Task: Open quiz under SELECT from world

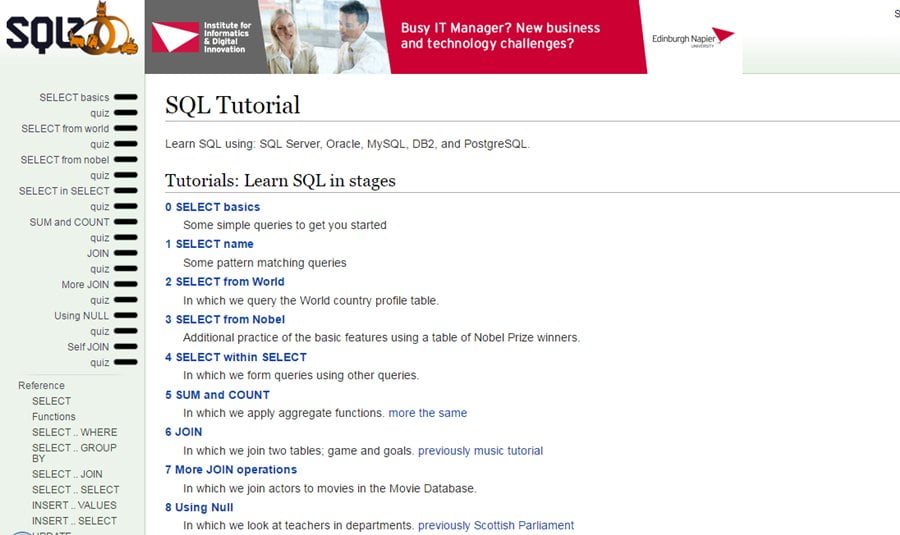Action: tap(99, 144)
